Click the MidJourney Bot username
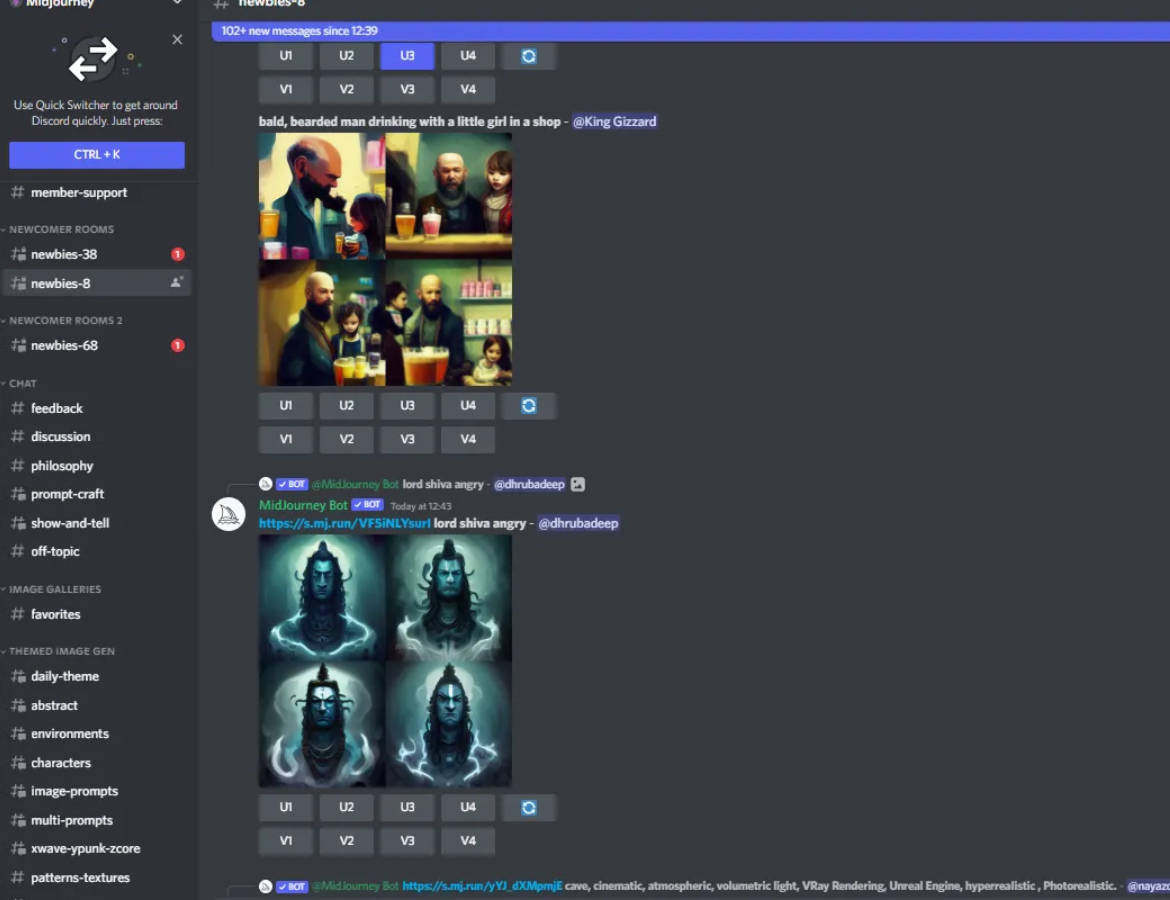Image resolution: width=1170 pixels, height=900 pixels. pyautogui.click(x=303, y=505)
